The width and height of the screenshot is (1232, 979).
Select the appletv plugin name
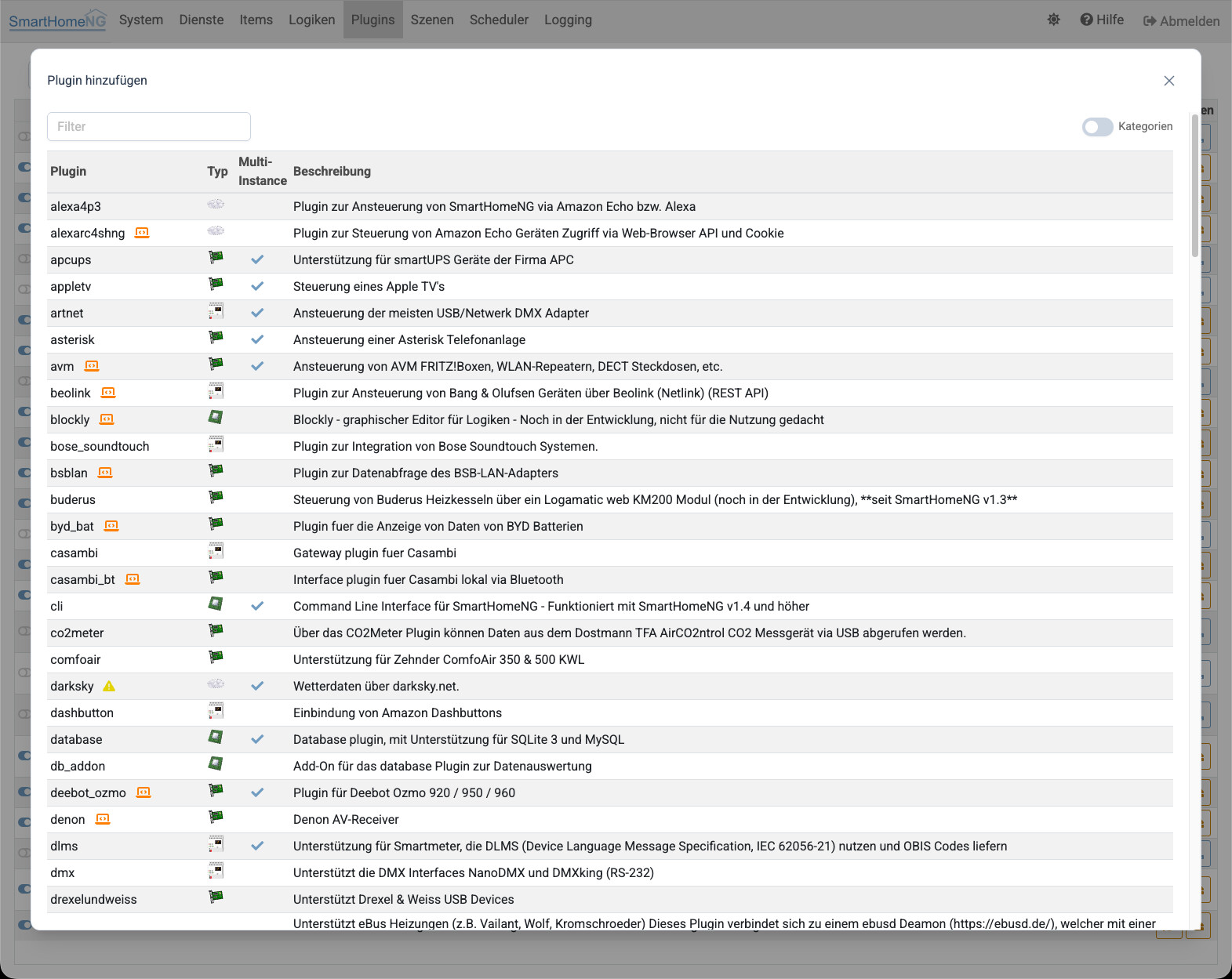point(71,287)
